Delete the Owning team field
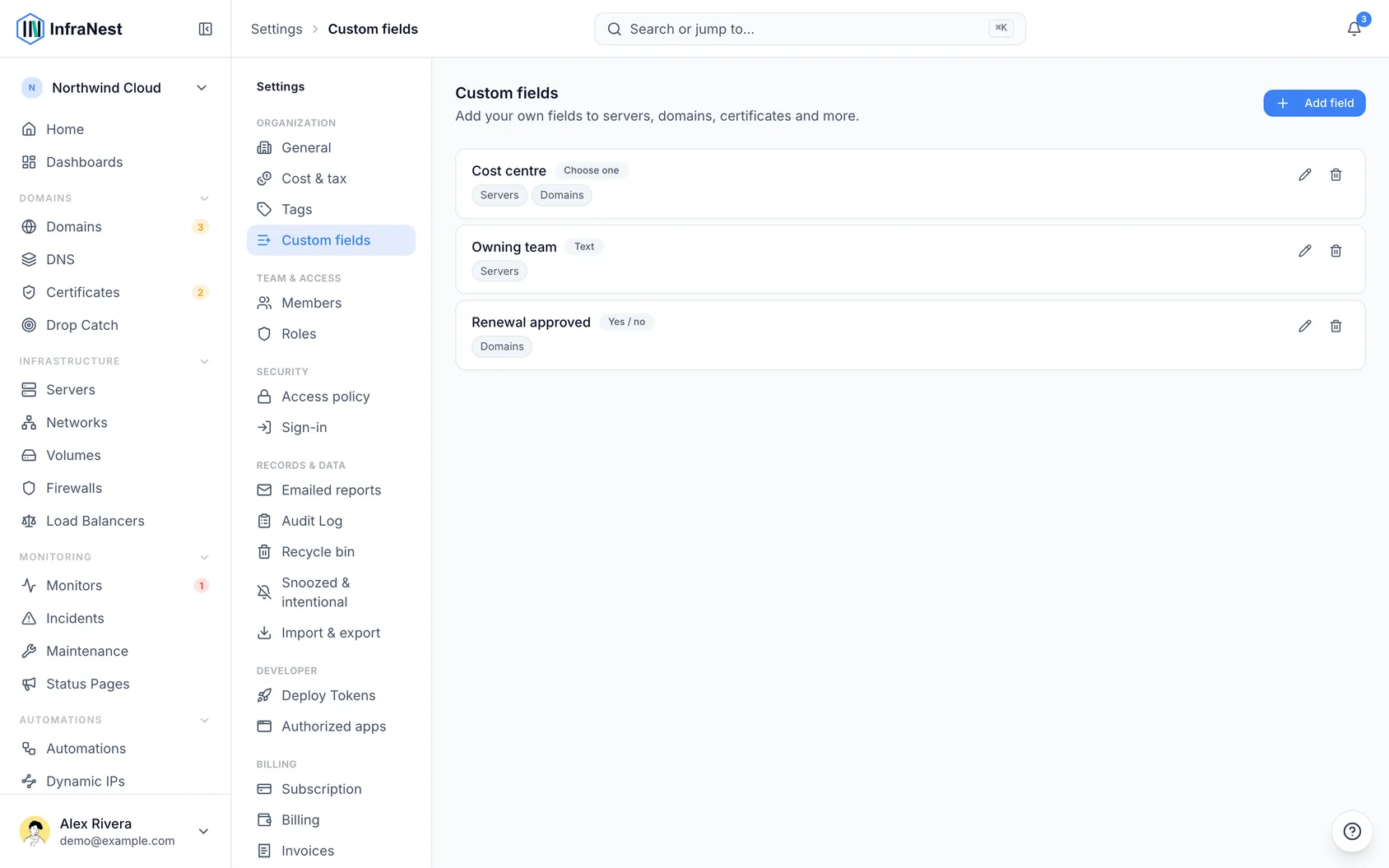Viewport: 1389px width, 868px height. coord(1336,251)
